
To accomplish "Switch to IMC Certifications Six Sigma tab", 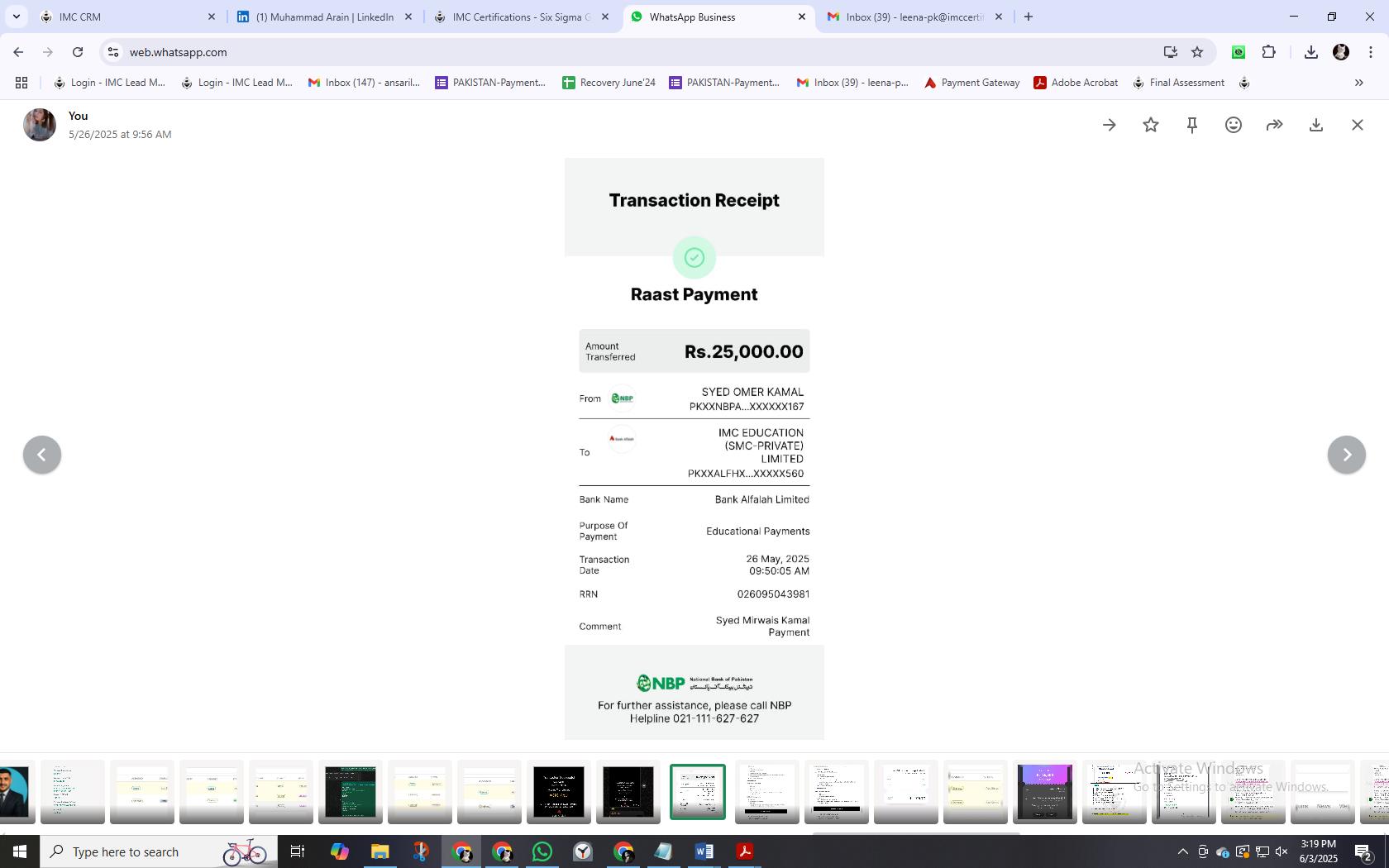I will [x=521, y=17].
